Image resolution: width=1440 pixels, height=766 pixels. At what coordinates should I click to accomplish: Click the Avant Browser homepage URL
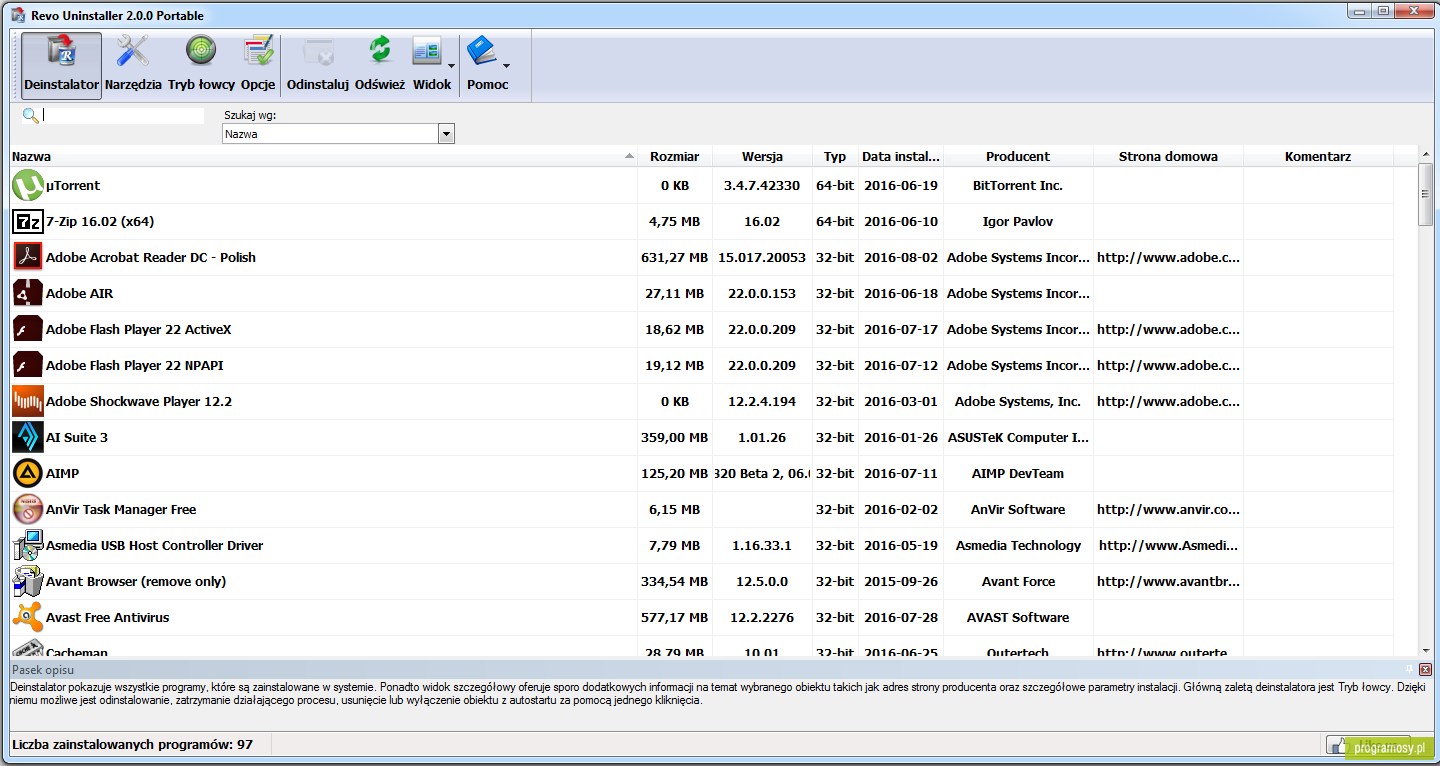[1168, 581]
